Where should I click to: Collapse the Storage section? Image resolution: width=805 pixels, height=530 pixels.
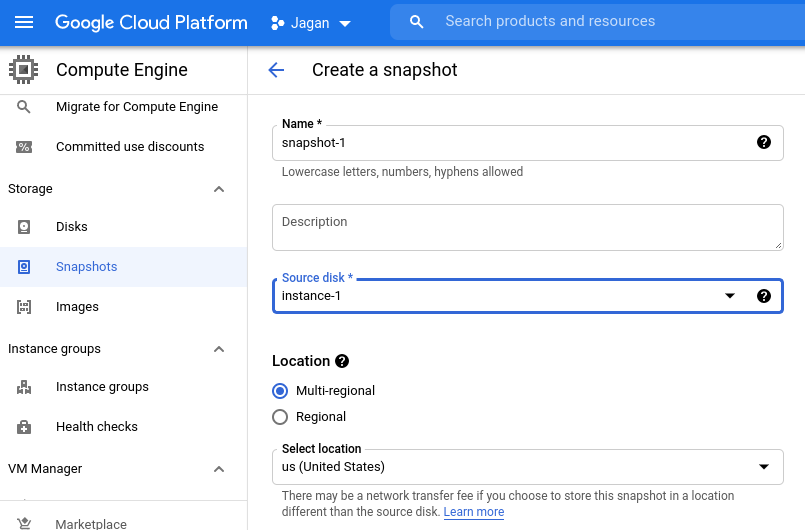pos(219,189)
